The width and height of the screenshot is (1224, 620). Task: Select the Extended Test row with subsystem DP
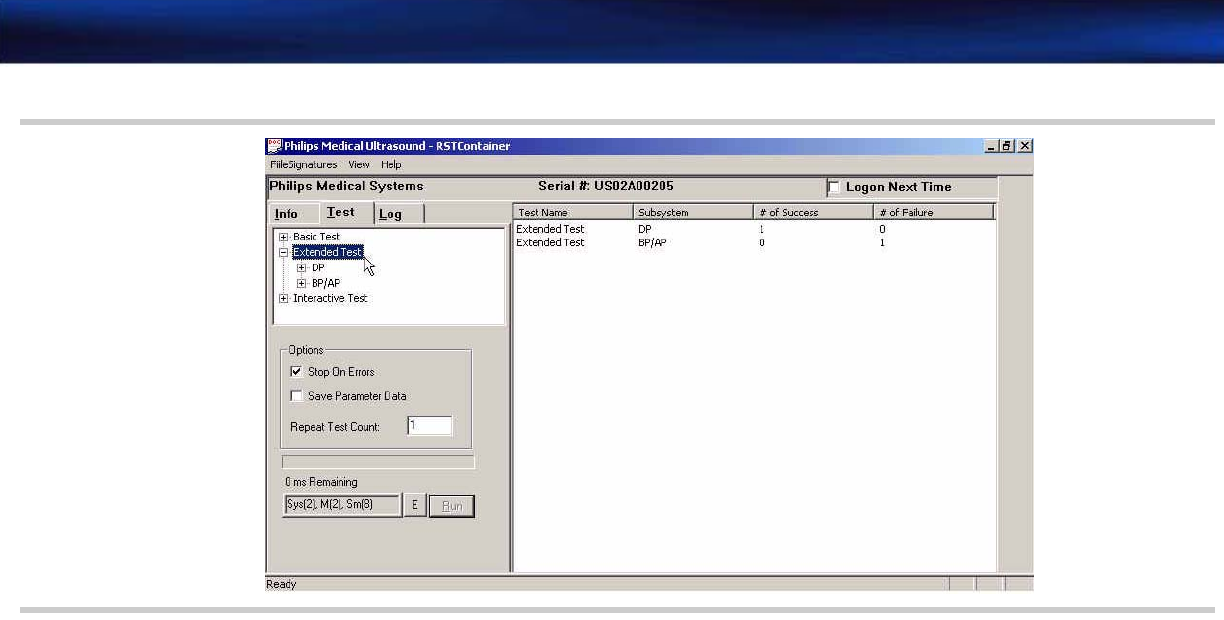tap(754, 229)
